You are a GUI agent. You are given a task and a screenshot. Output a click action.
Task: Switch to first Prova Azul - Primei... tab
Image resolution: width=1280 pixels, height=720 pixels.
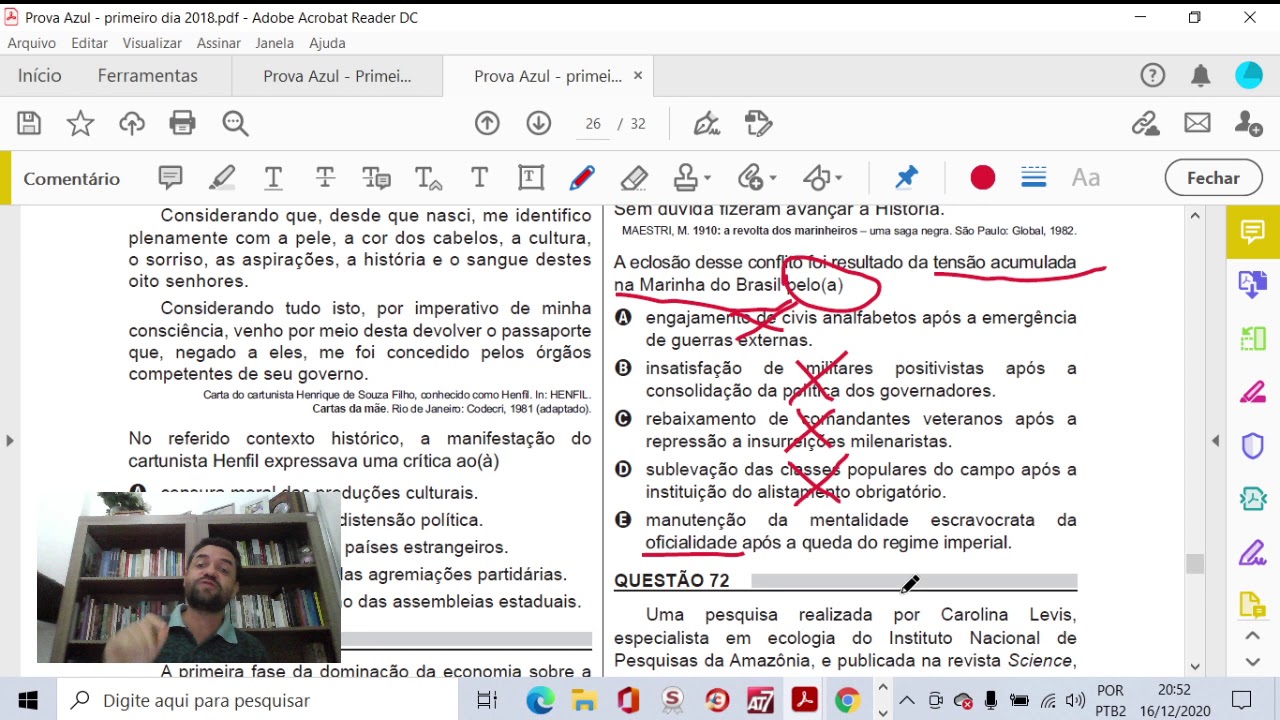coord(337,76)
